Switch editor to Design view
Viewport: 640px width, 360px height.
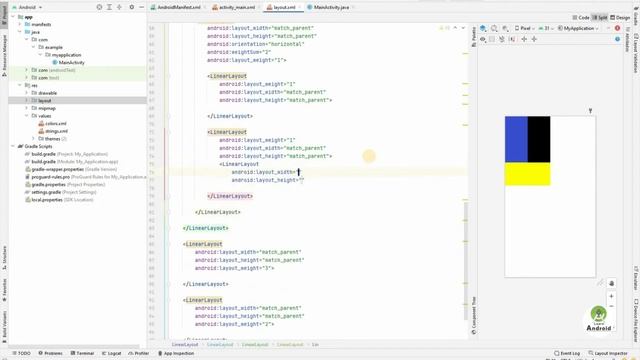[620, 18]
